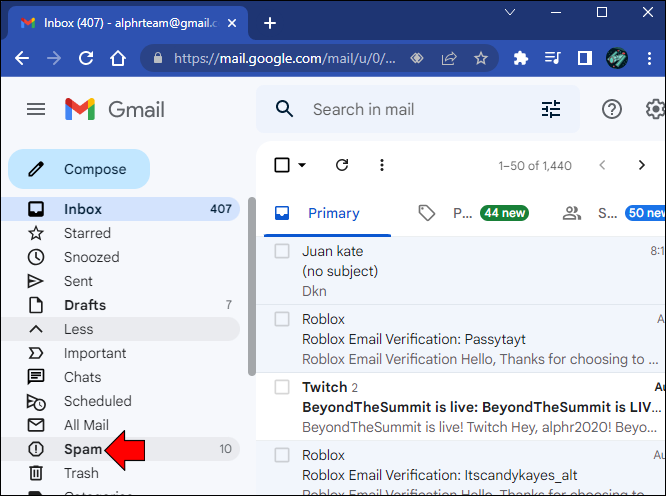Click the sidebar vertical scrollbar
The image size is (666, 496).
coord(252,287)
